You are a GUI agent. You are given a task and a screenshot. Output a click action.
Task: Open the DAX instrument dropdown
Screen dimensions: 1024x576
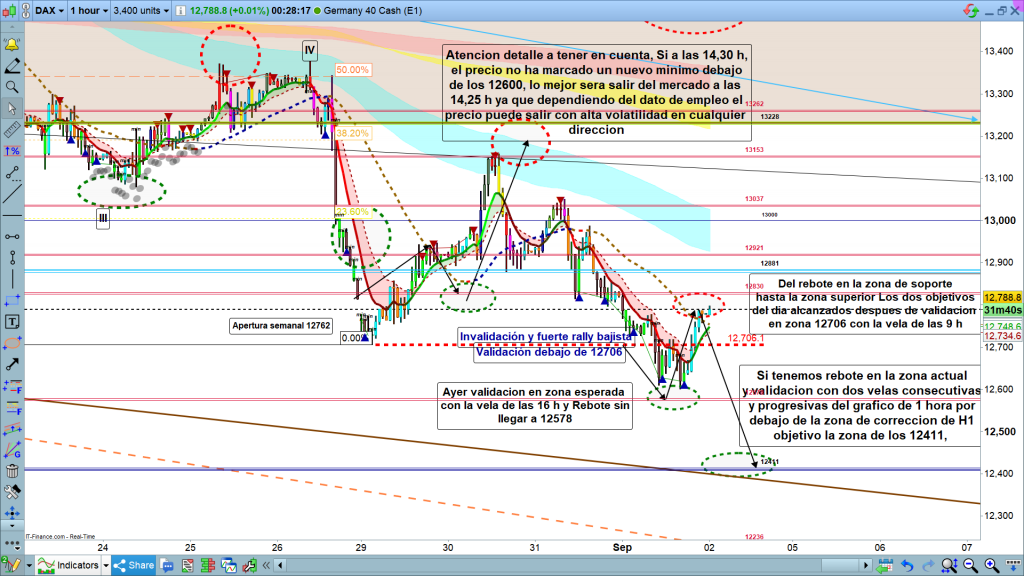pyautogui.click(x=50, y=9)
